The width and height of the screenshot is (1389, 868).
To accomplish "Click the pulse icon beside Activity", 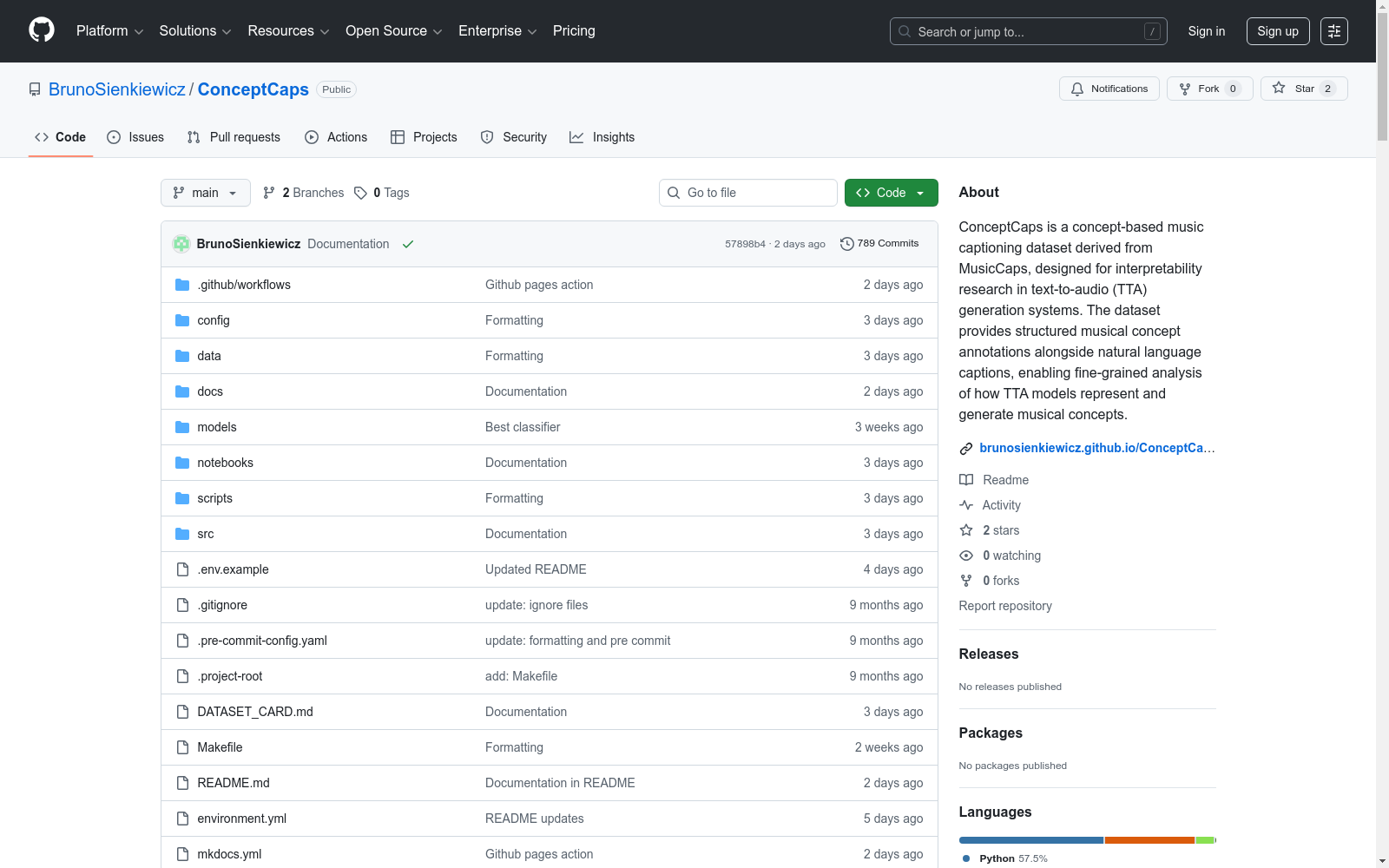I will click(x=966, y=505).
